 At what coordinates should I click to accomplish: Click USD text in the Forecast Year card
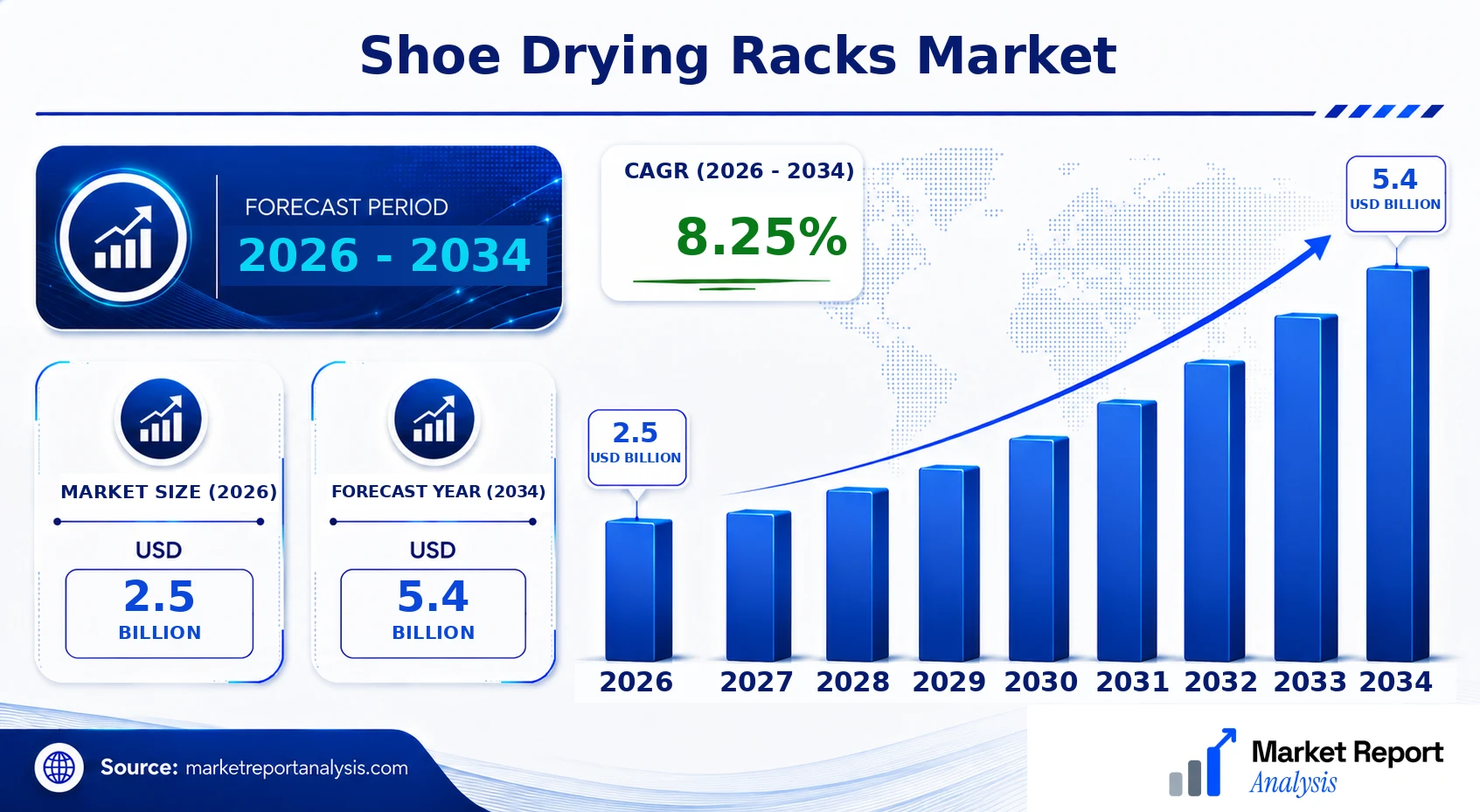(x=433, y=551)
